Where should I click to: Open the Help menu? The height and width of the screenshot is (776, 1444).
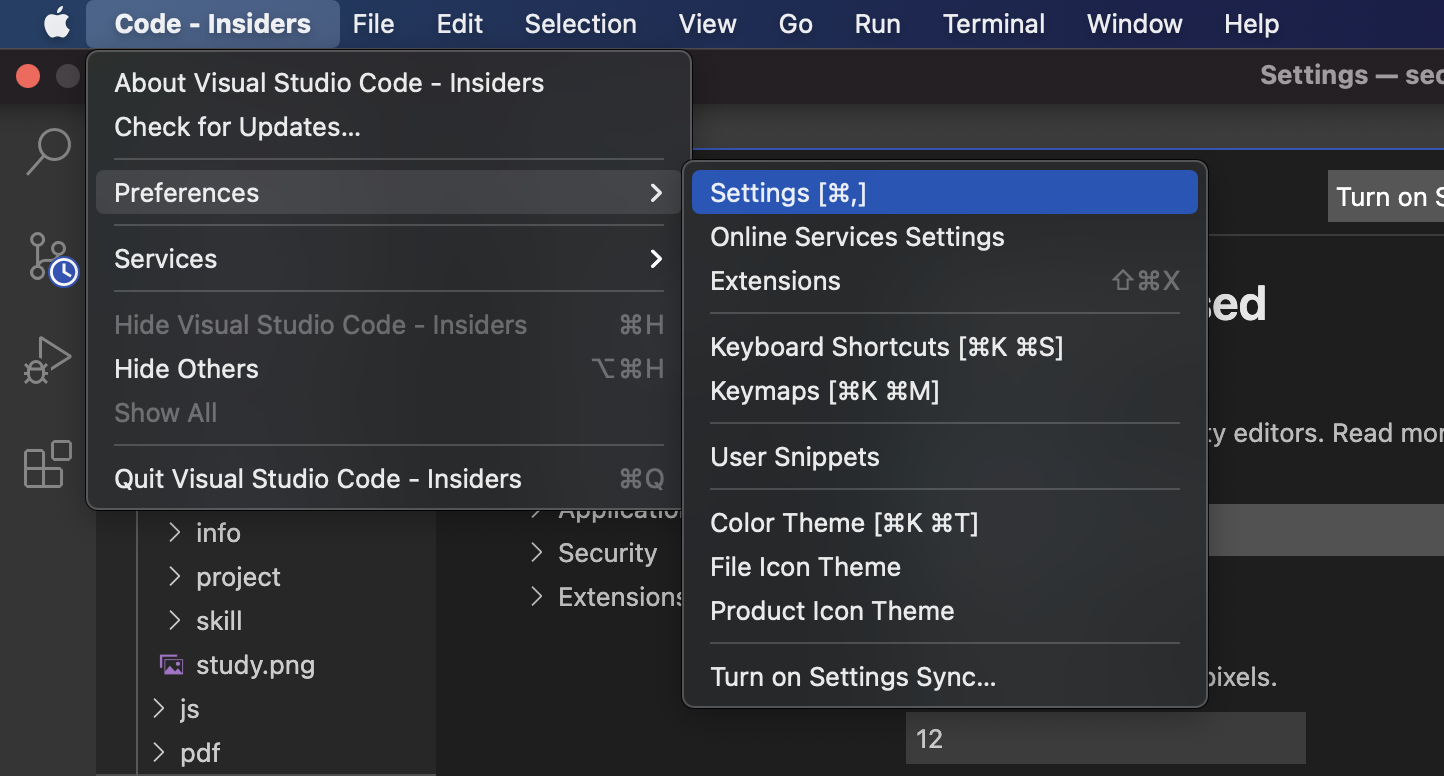pos(1252,24)
